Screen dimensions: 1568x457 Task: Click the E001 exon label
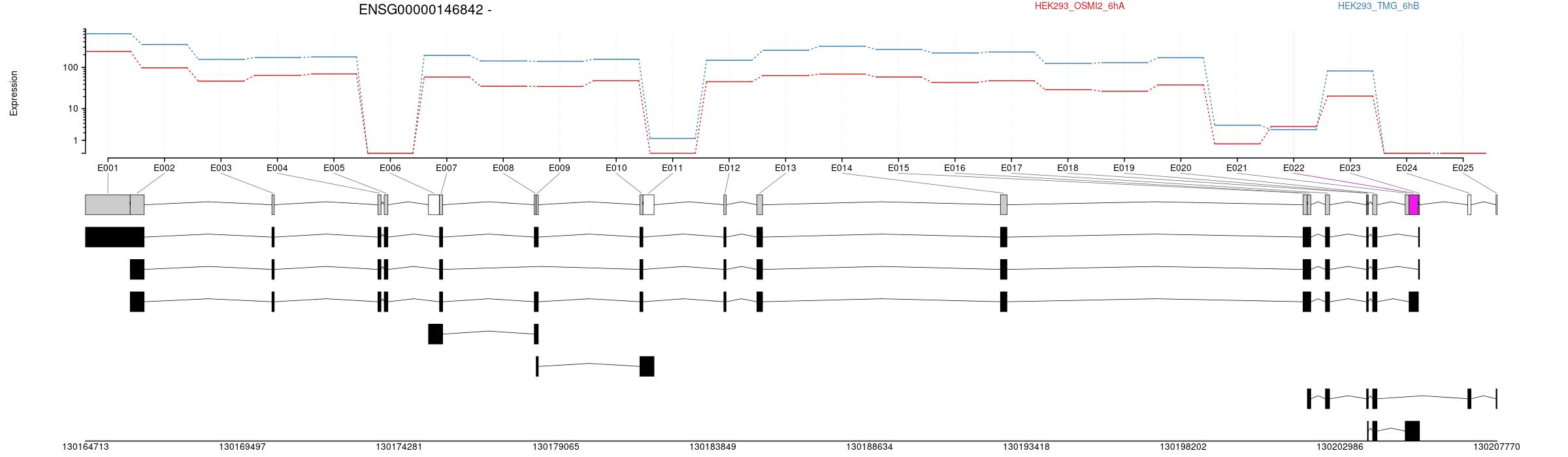point(108,168)
